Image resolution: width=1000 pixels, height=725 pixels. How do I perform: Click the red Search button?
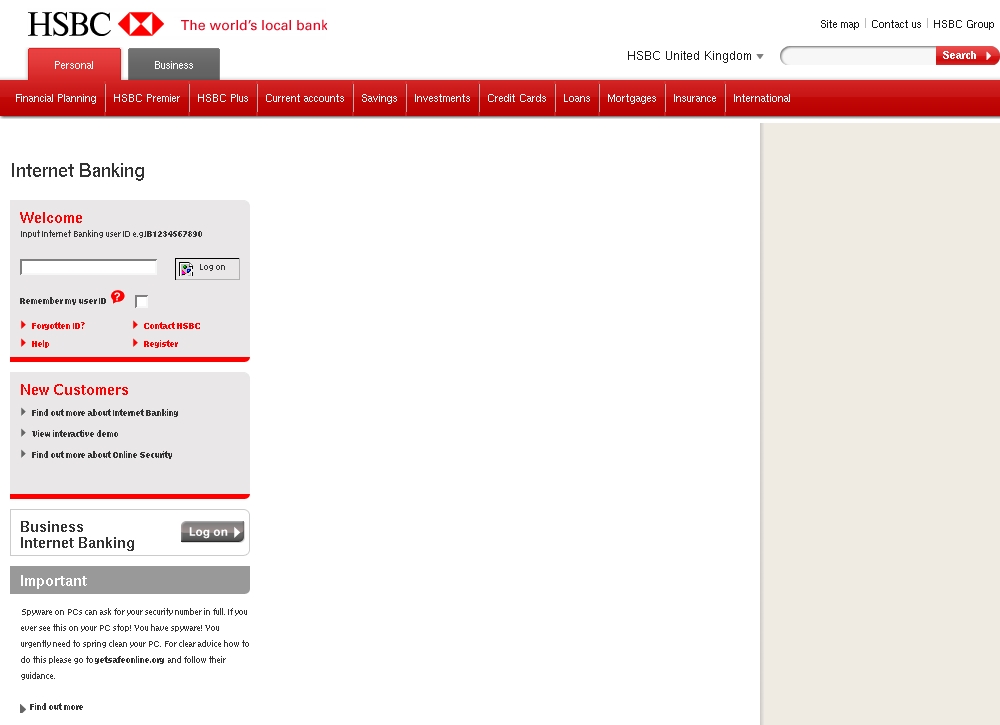pos(967,55)
